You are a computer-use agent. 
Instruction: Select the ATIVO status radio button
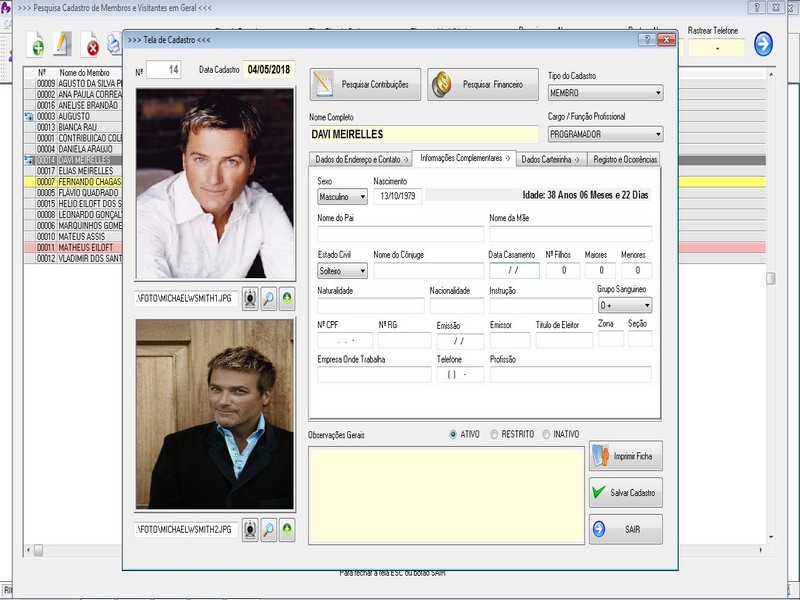(x=453, y=434)
